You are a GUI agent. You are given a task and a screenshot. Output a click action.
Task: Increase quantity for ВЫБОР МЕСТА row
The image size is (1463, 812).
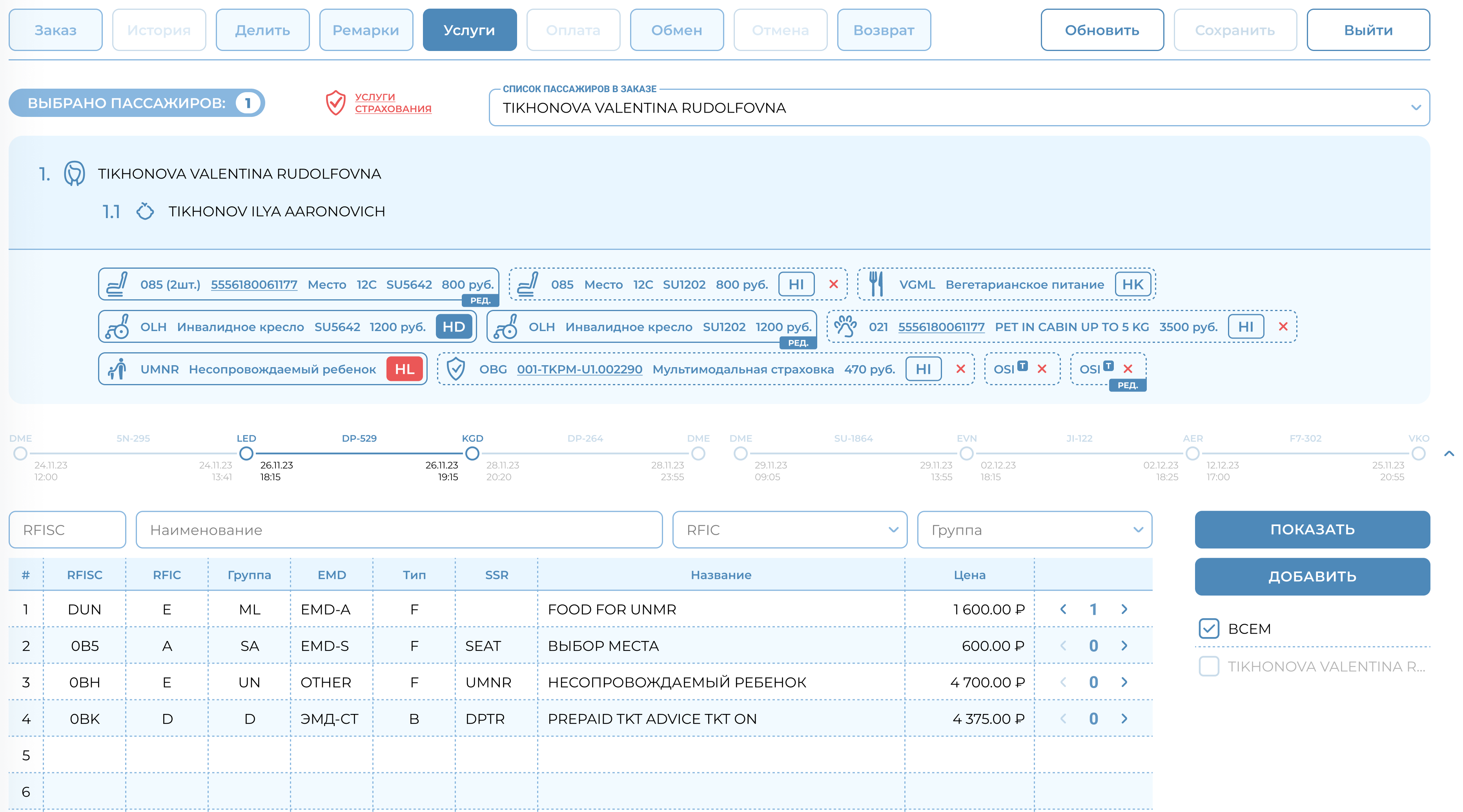1124,646
